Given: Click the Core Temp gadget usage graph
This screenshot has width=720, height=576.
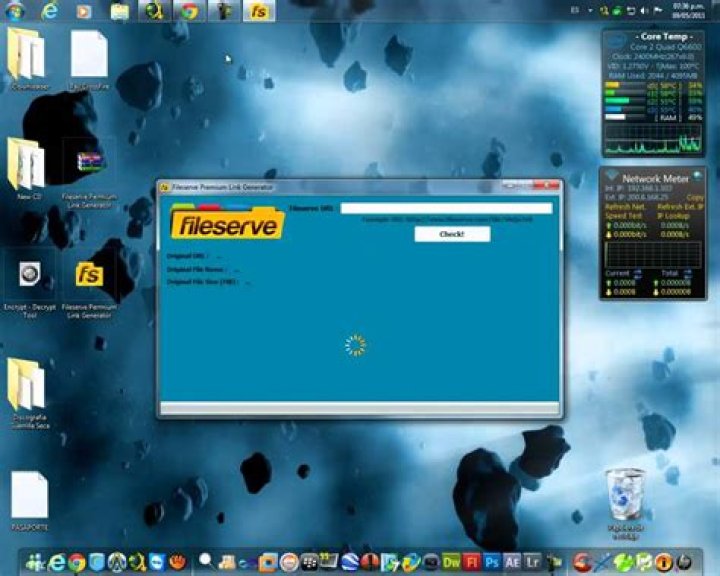Looking at the screenshot, I should [x=652, y=139].
